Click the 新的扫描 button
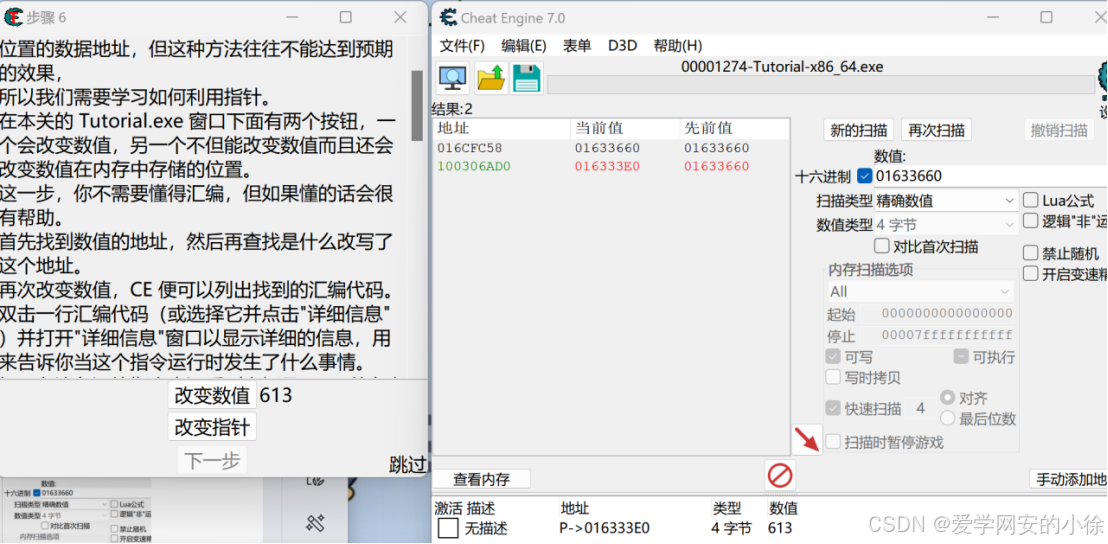The width and height of the screenshot is (1108, 544). pos(859,130)
